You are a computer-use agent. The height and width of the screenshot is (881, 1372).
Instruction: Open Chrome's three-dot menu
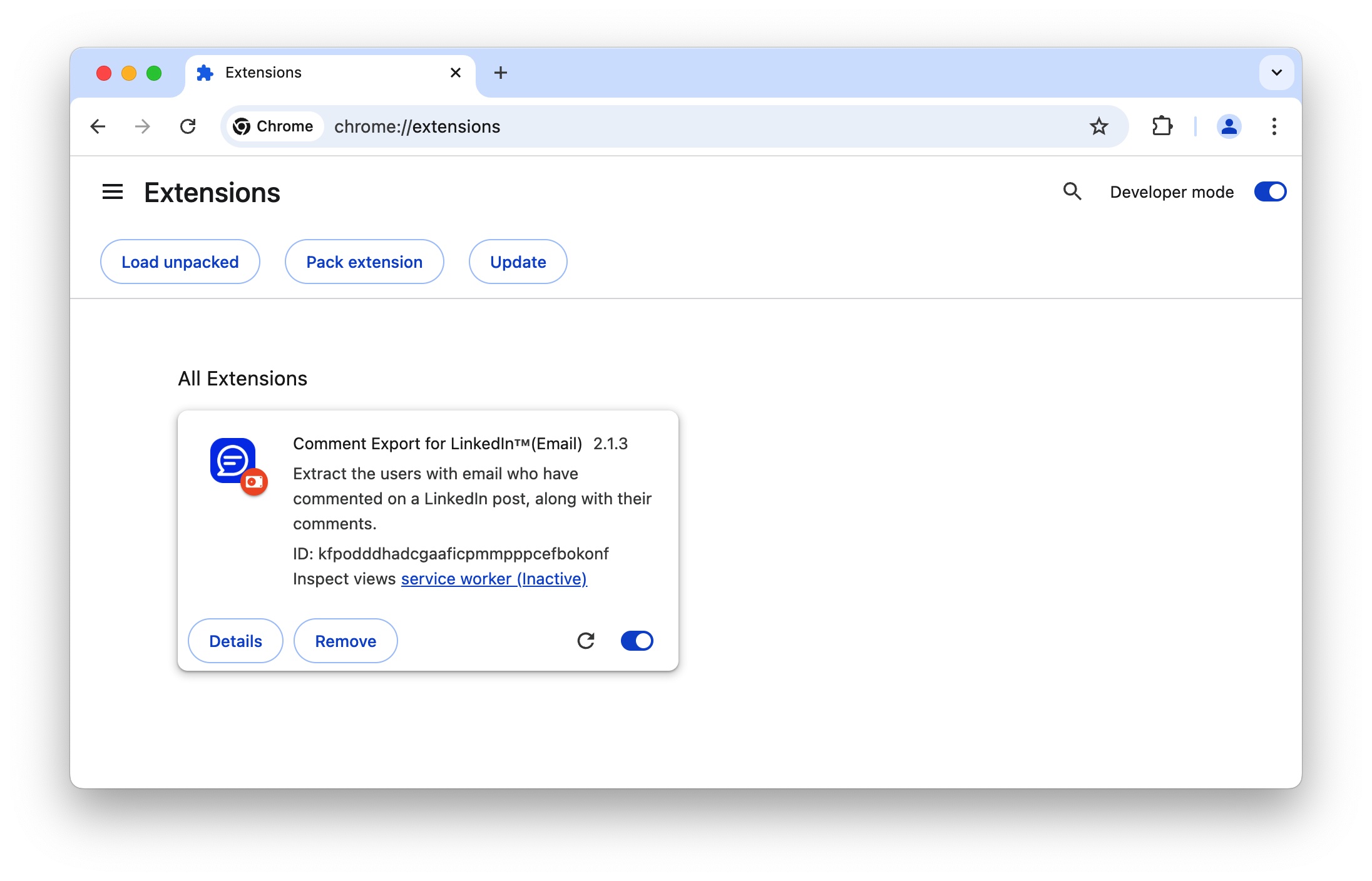tap(1274, 126)
